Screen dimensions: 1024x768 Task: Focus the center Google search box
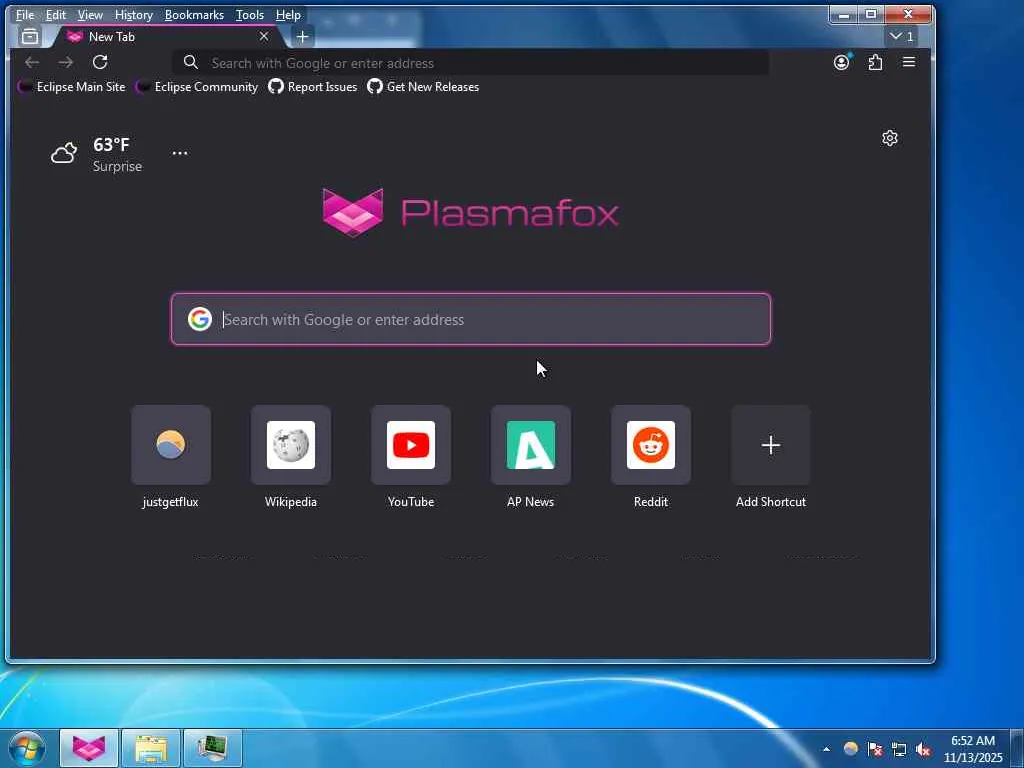click(x=471, y=319)
